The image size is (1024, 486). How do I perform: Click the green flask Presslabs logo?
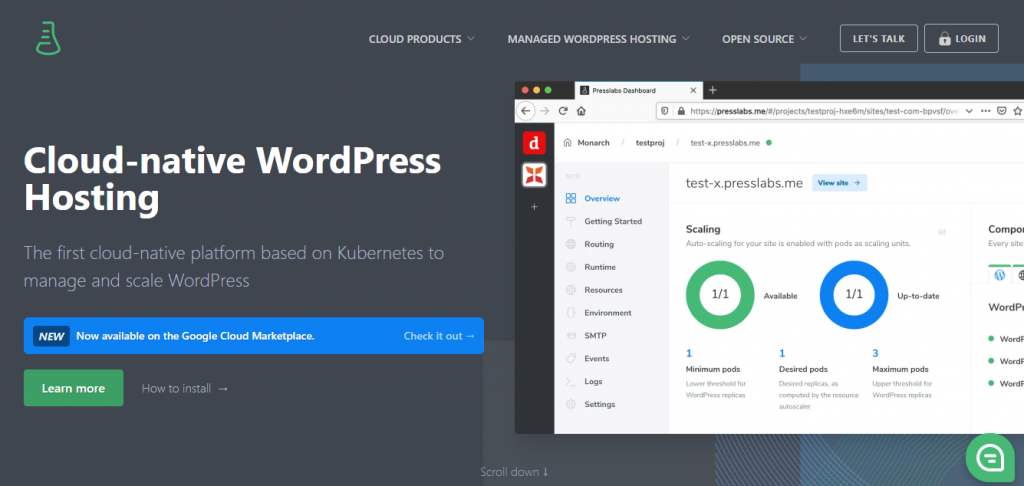[x=48, y=37]
